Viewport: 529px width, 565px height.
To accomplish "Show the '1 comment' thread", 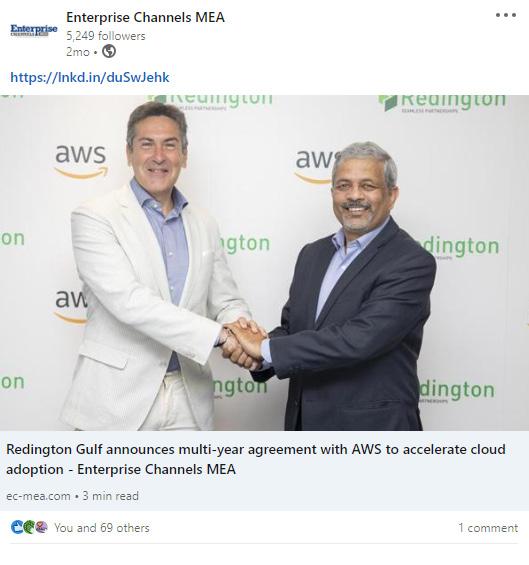I will coord(488,528).
